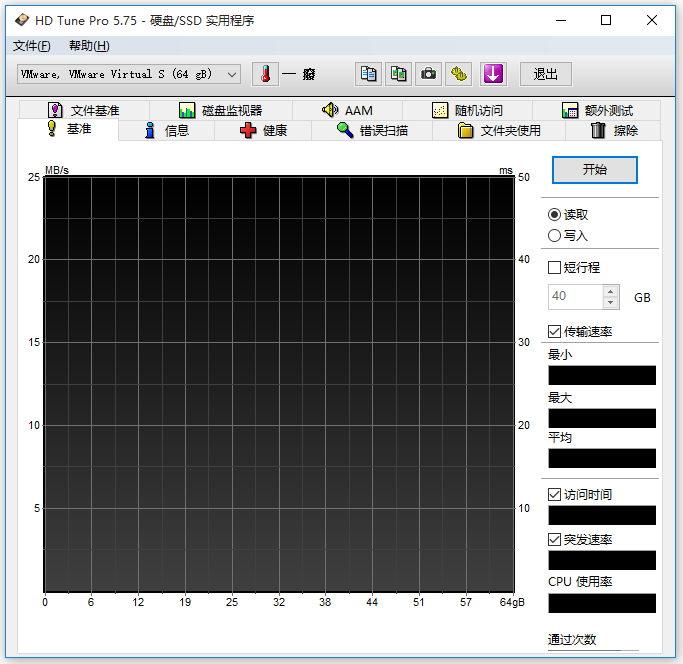Image resolution: width=683 pixels, height=664 pixels.
Task: Decrease short stroke value with down arrow
Action: [x=611, y=303]
